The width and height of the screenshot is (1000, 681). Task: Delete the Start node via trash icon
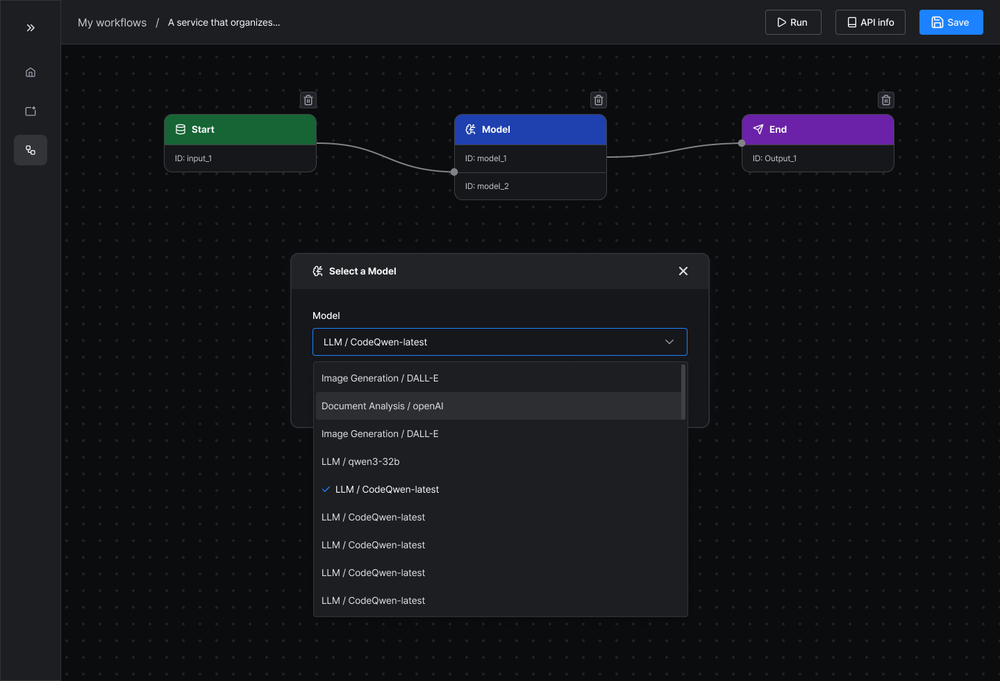point(308,100)
